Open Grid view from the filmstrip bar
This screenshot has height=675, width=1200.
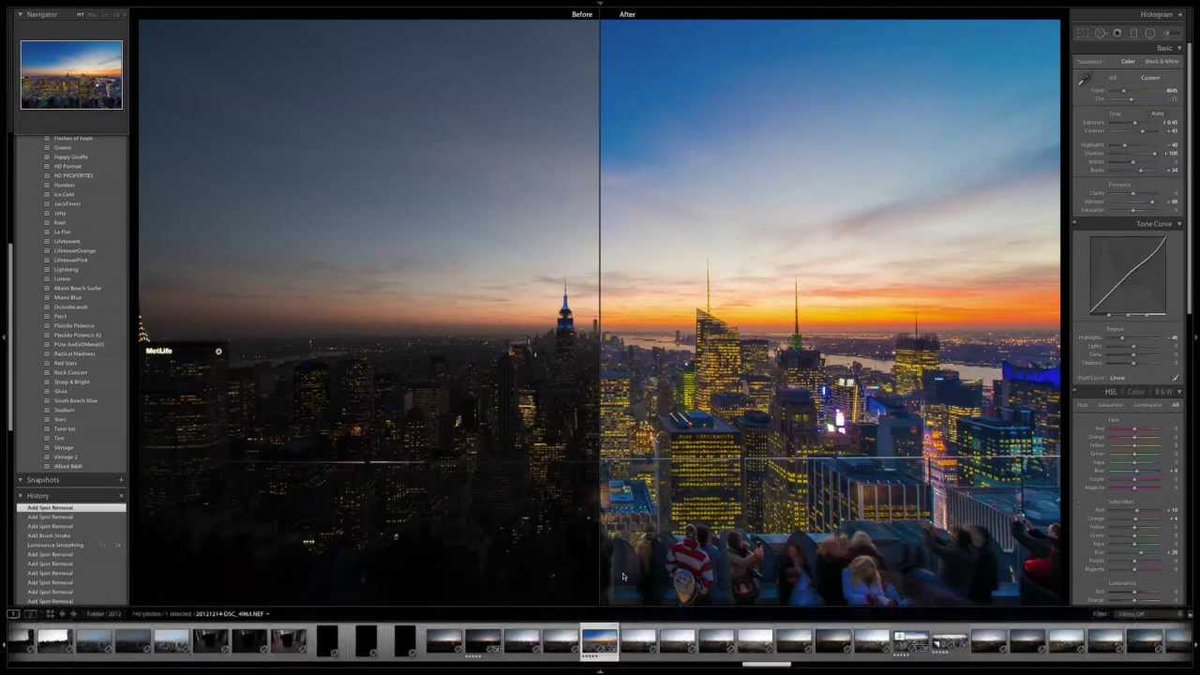50,613
